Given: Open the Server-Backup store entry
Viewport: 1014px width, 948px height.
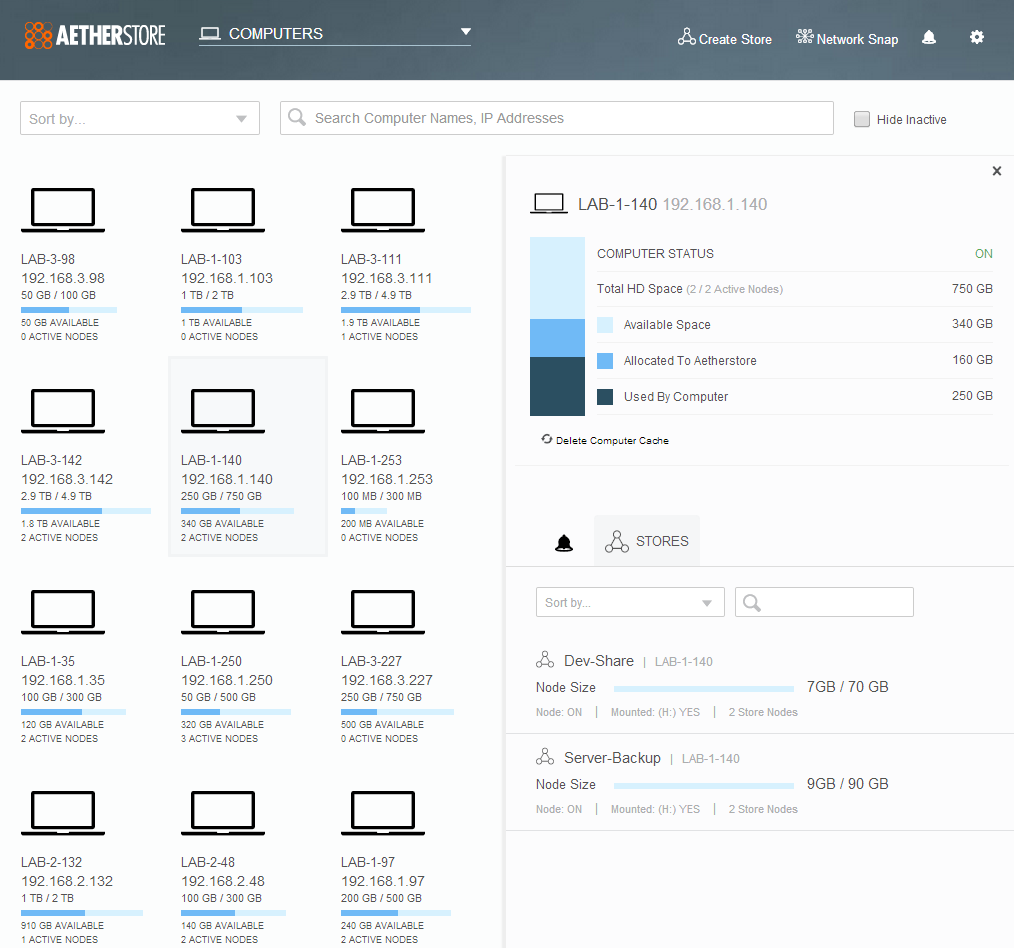Looking at the screenshot, I should [612, 758].
